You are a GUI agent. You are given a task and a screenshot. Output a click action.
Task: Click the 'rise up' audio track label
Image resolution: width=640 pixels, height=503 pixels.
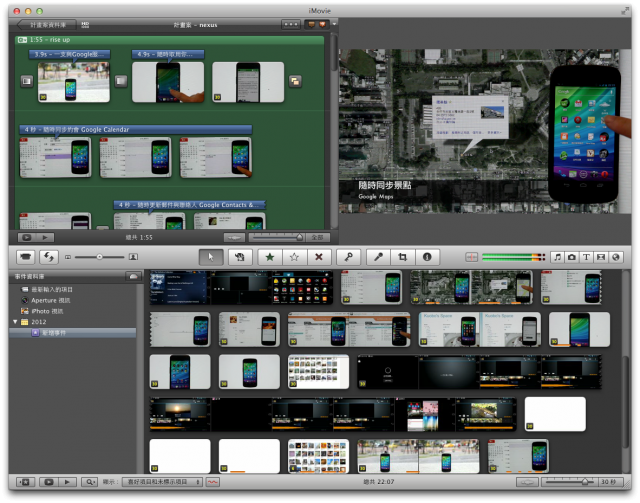[x=50, y=40]
